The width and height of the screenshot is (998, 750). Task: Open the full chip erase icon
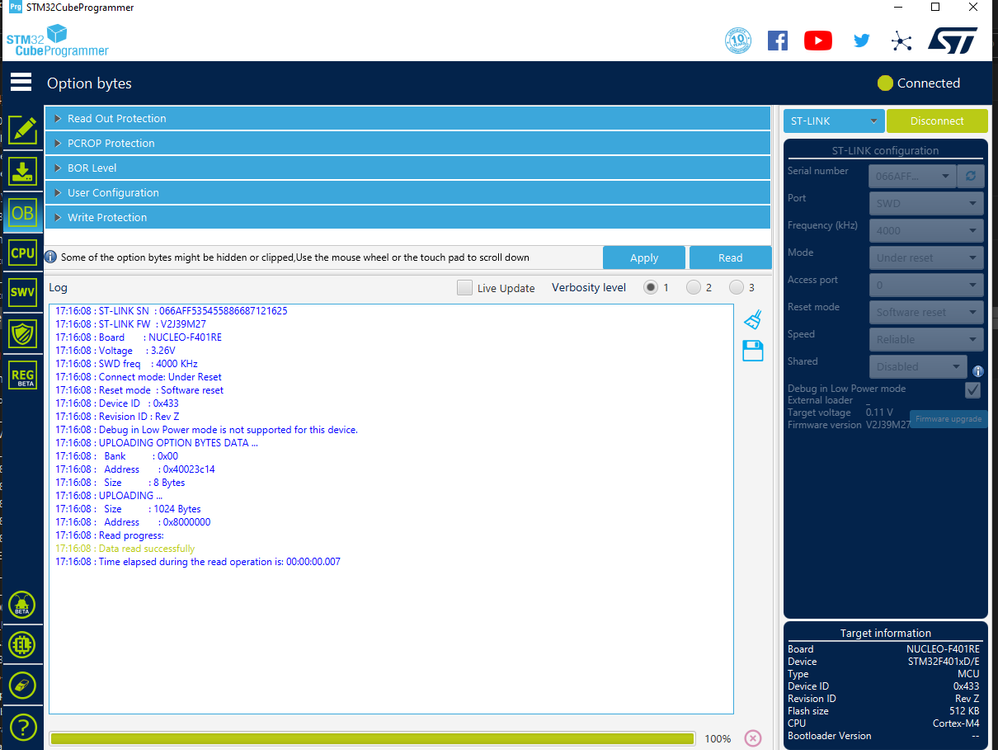[x=22, y=686]
